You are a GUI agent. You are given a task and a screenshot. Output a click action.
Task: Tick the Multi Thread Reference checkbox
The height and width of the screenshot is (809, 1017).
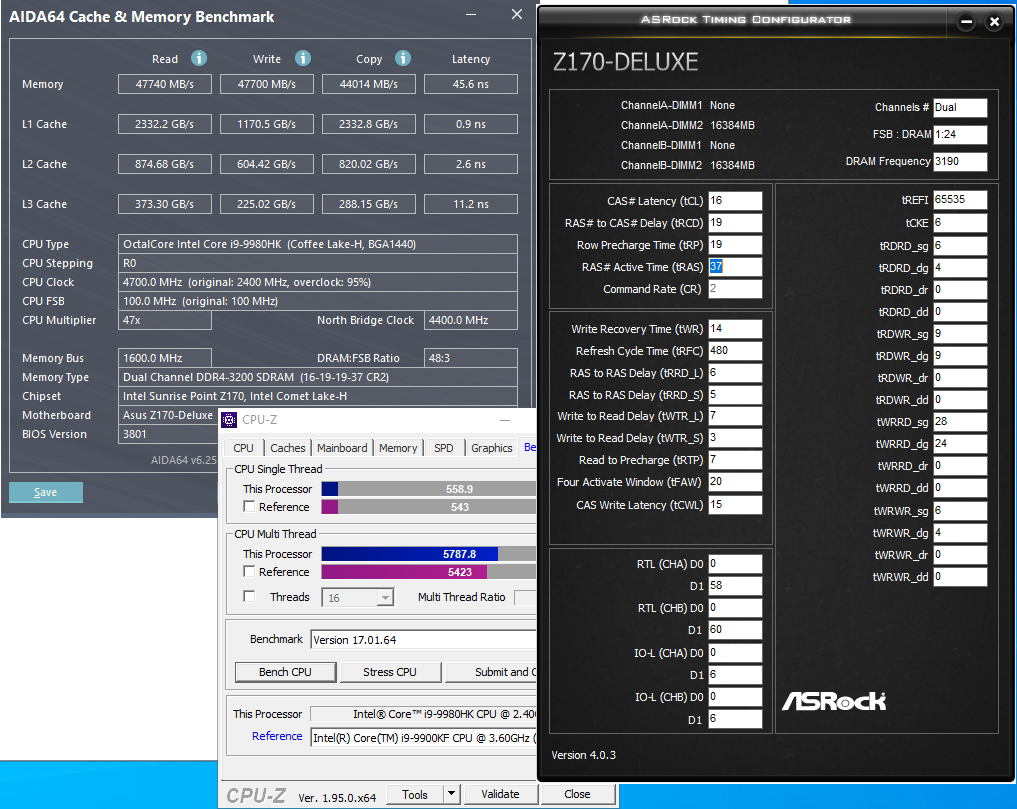pos(249,571)
